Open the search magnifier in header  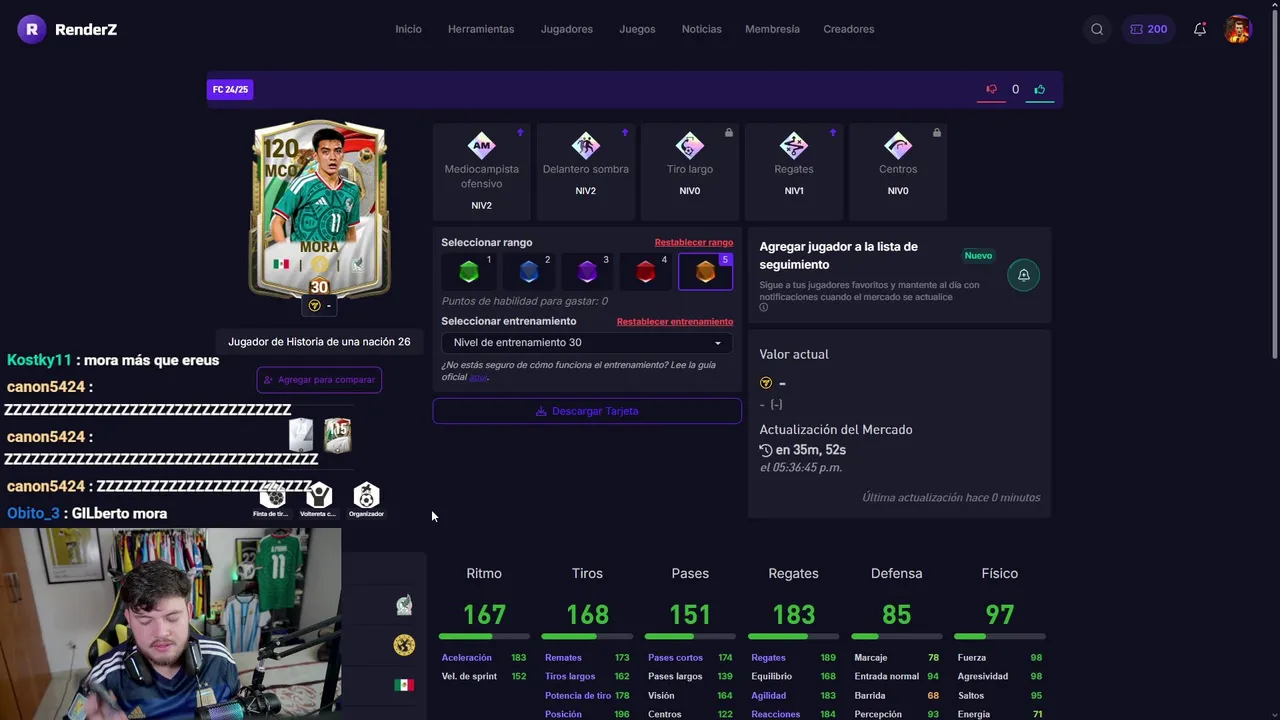click(1097, 29)
